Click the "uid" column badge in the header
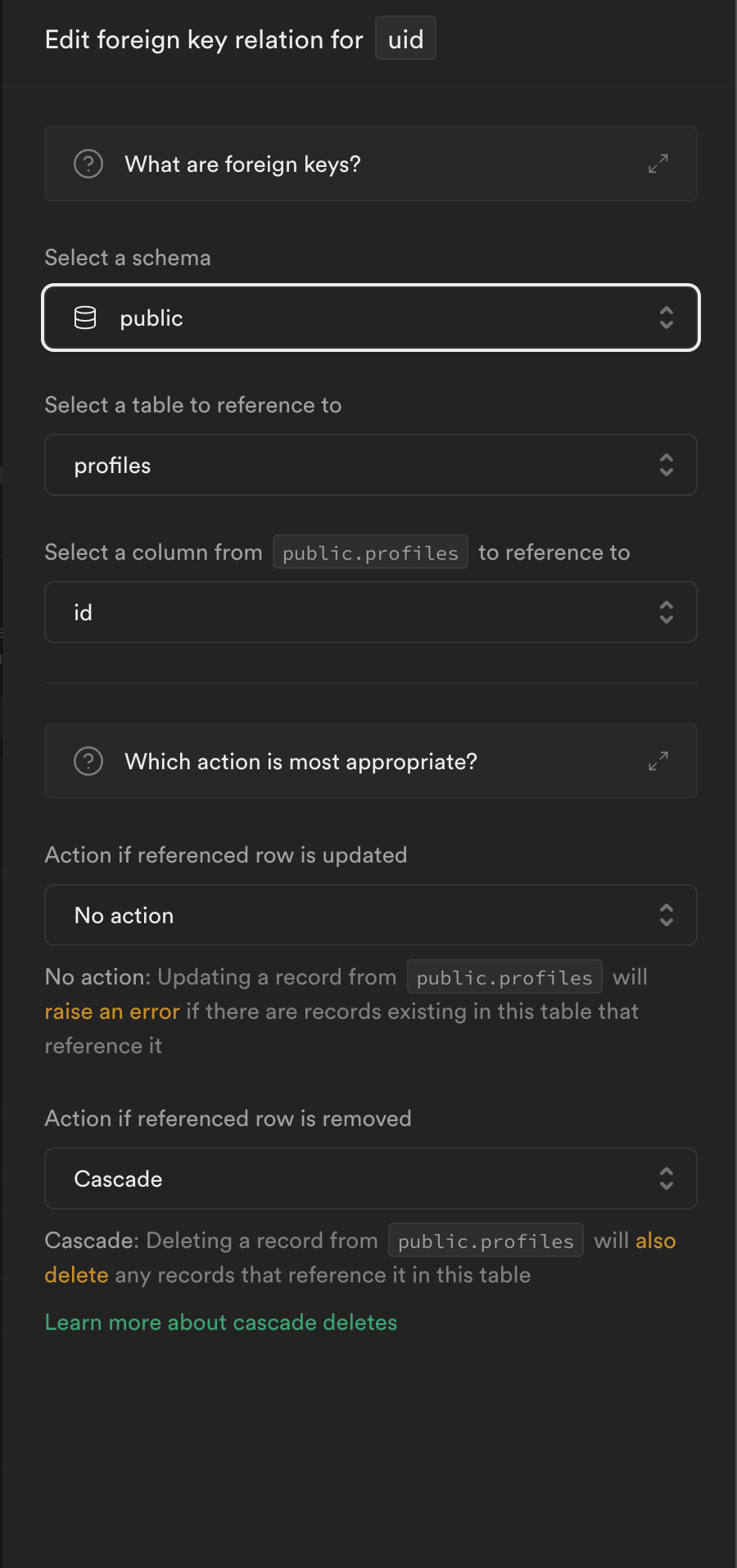 tap(405, 38)
